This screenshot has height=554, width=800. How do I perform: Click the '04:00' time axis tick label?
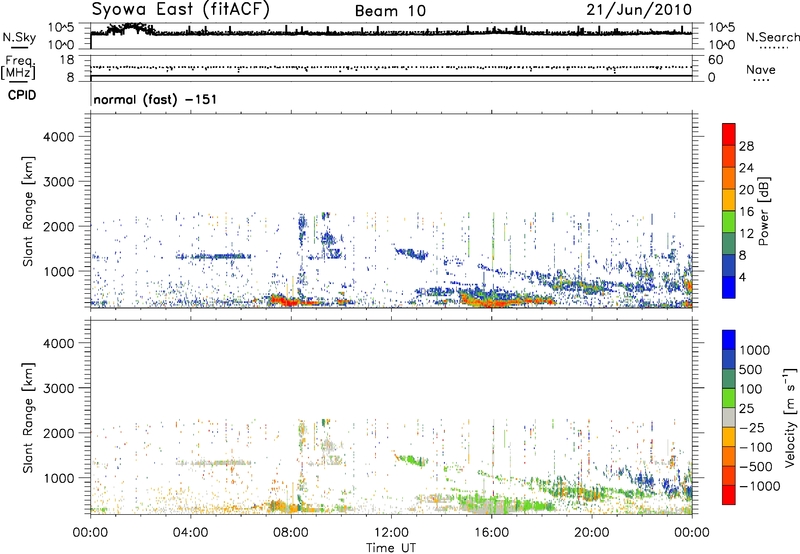tap(190, 533)
